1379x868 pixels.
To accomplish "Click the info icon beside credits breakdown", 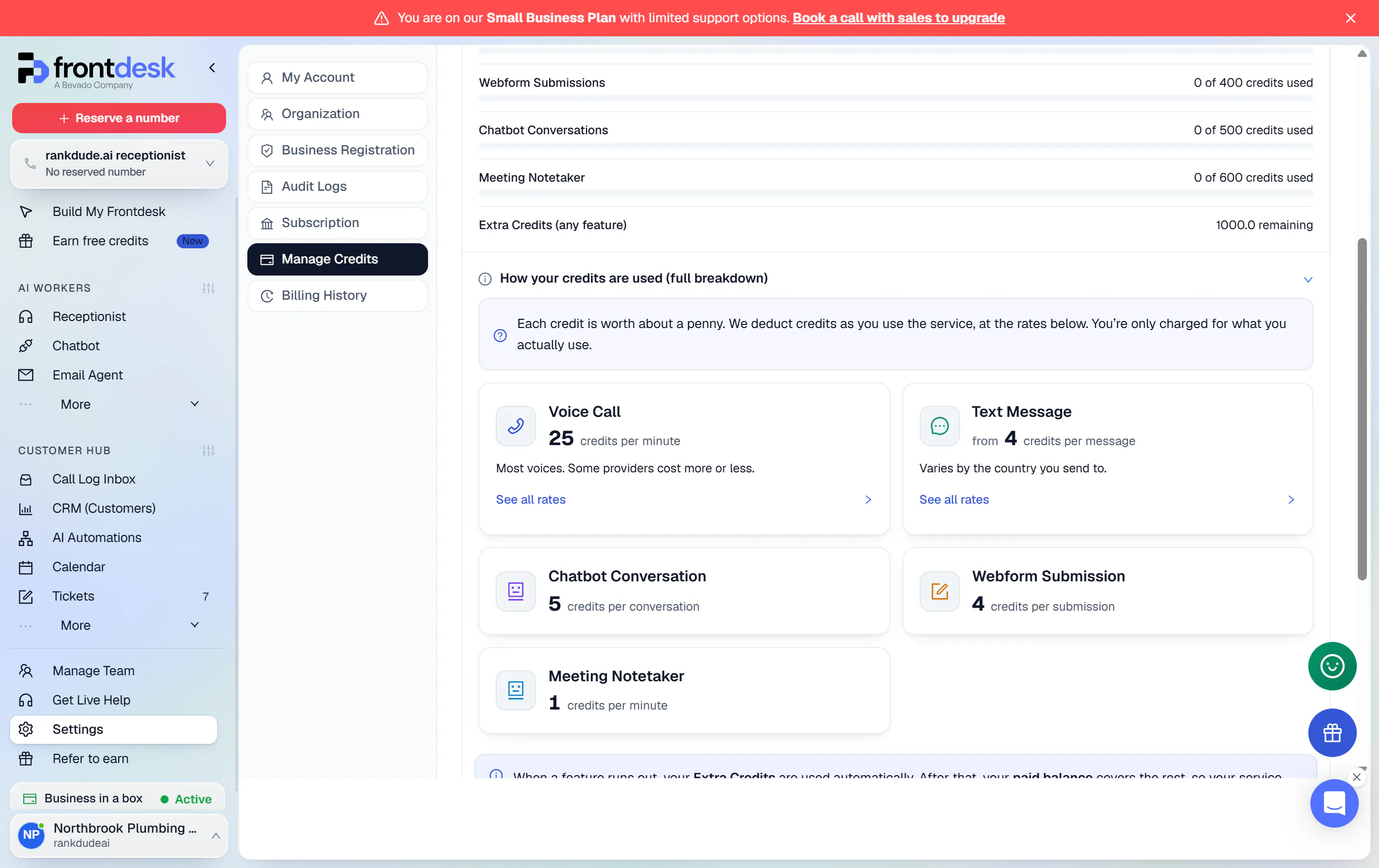I will click(x=485, y=279).
